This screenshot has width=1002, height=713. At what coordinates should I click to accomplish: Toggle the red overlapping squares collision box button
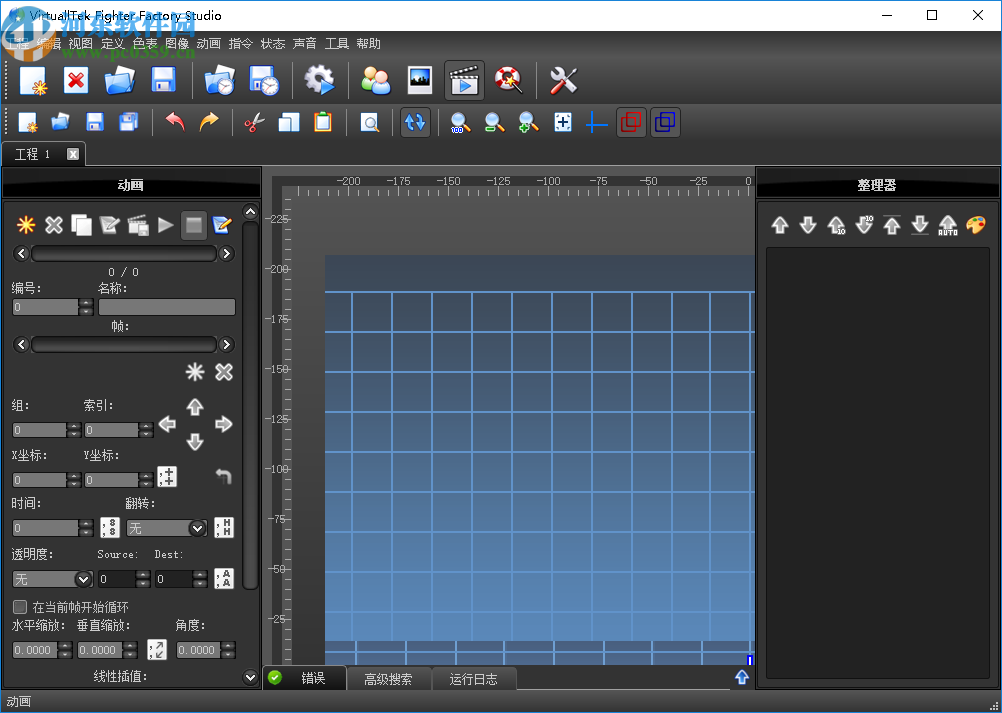click(x=631, y=123)
